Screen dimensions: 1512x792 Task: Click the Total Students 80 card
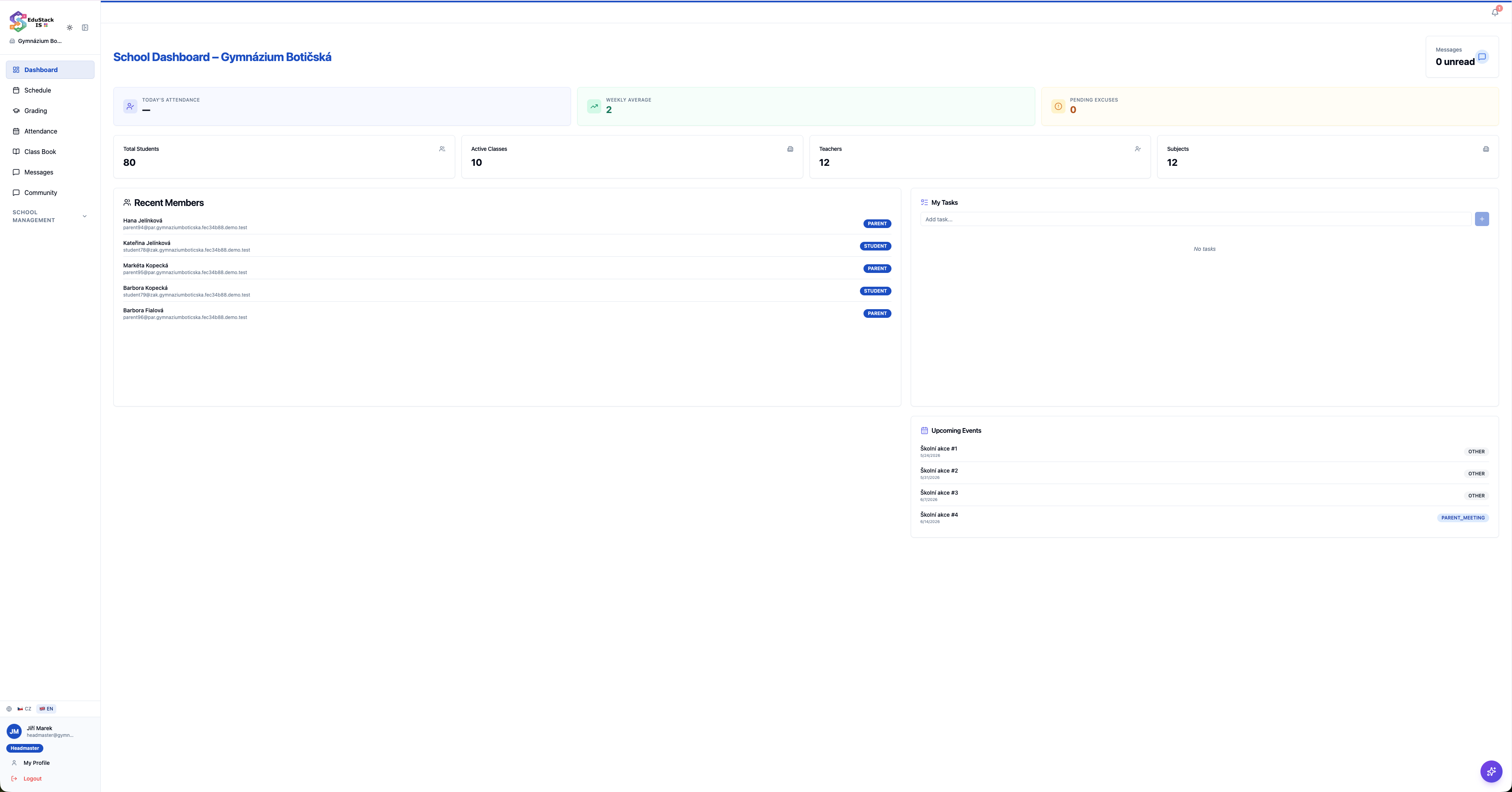[284, 157]
